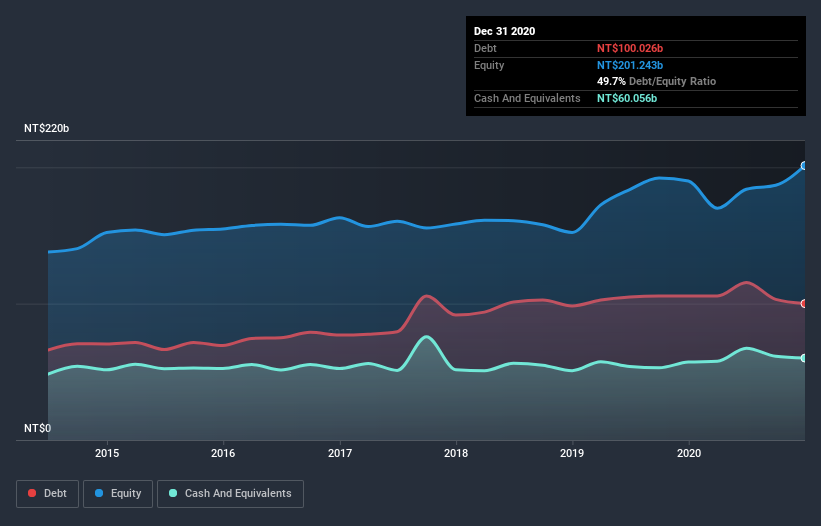Click the NT$60.056b cash value
This screenshot has width=821, height=526.
click(x=627, y=98)
